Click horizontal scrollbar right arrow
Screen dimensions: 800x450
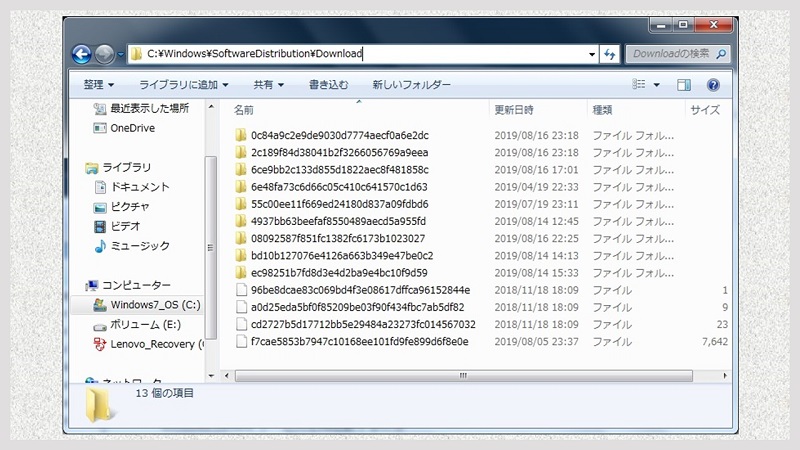click(x=724, y=376)
